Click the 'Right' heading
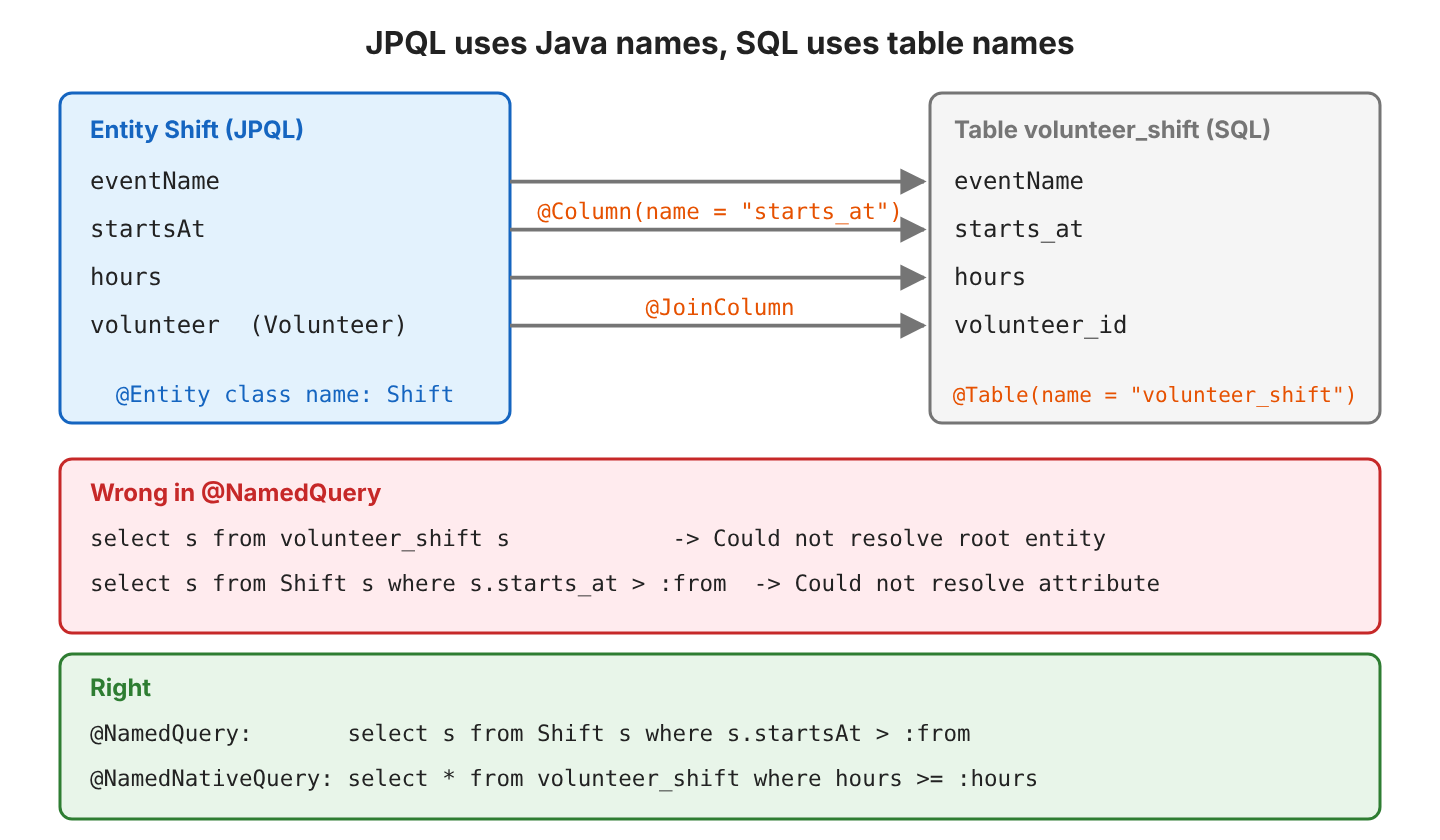Screen dimensions: 1440x840 click(x=120, y=688)
